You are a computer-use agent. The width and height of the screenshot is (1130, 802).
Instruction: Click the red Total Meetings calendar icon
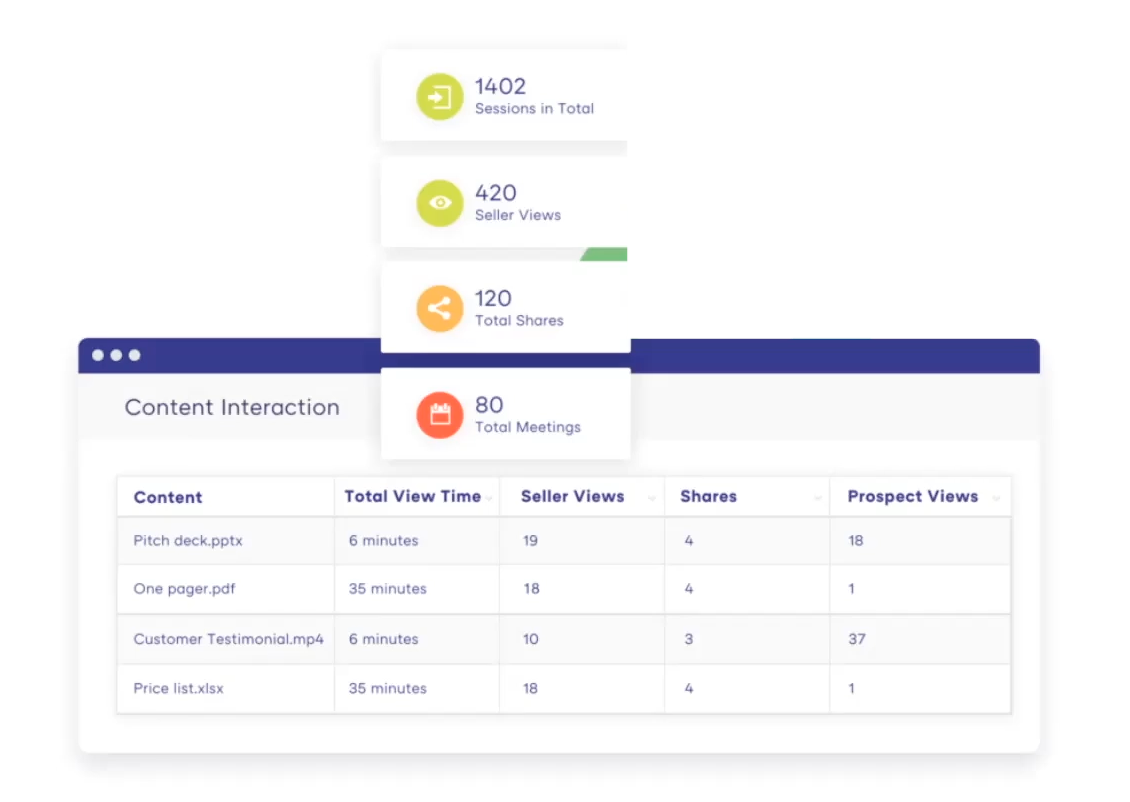(x=440, y=415)
